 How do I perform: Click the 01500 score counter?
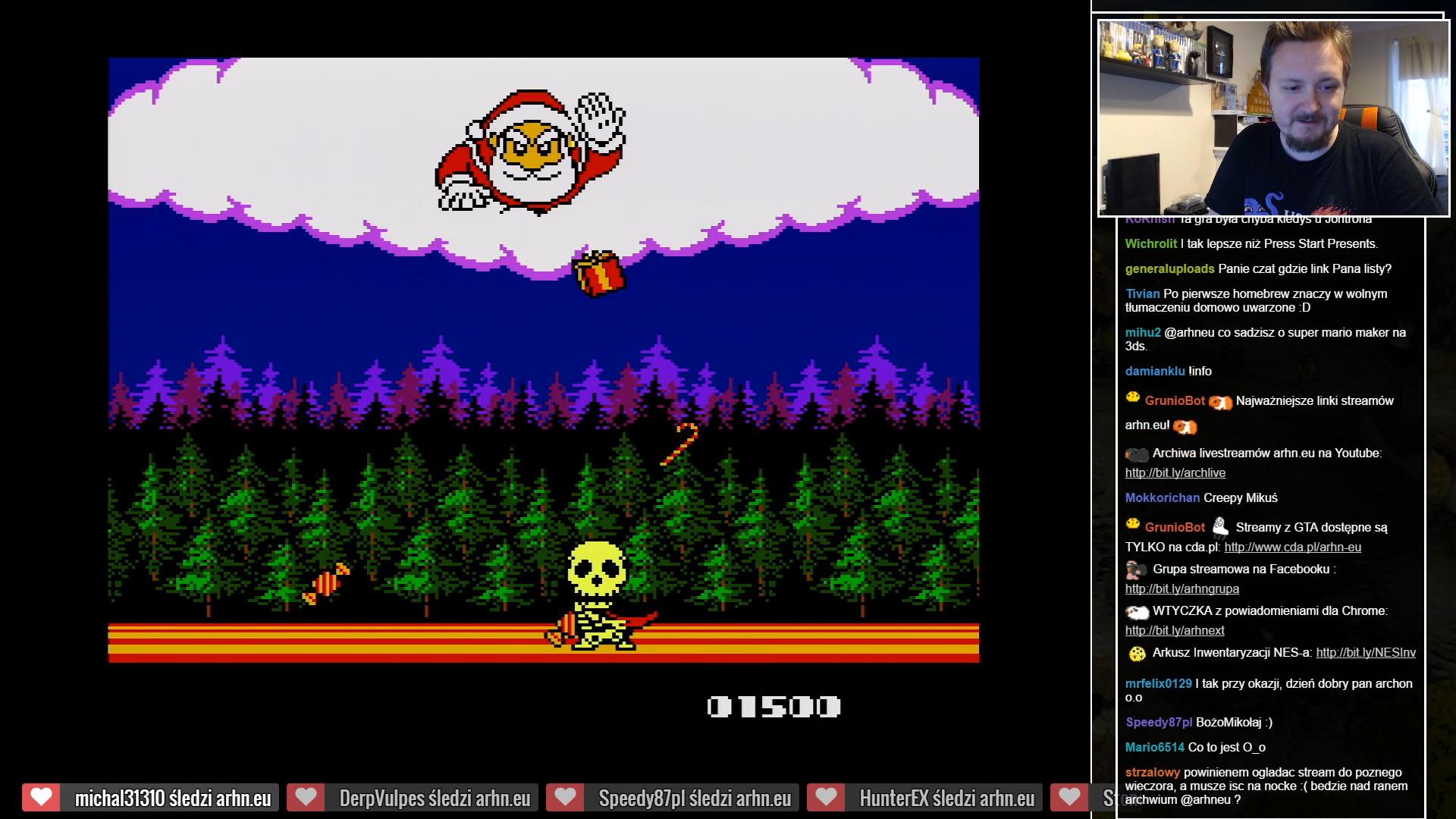click(773, 707)
